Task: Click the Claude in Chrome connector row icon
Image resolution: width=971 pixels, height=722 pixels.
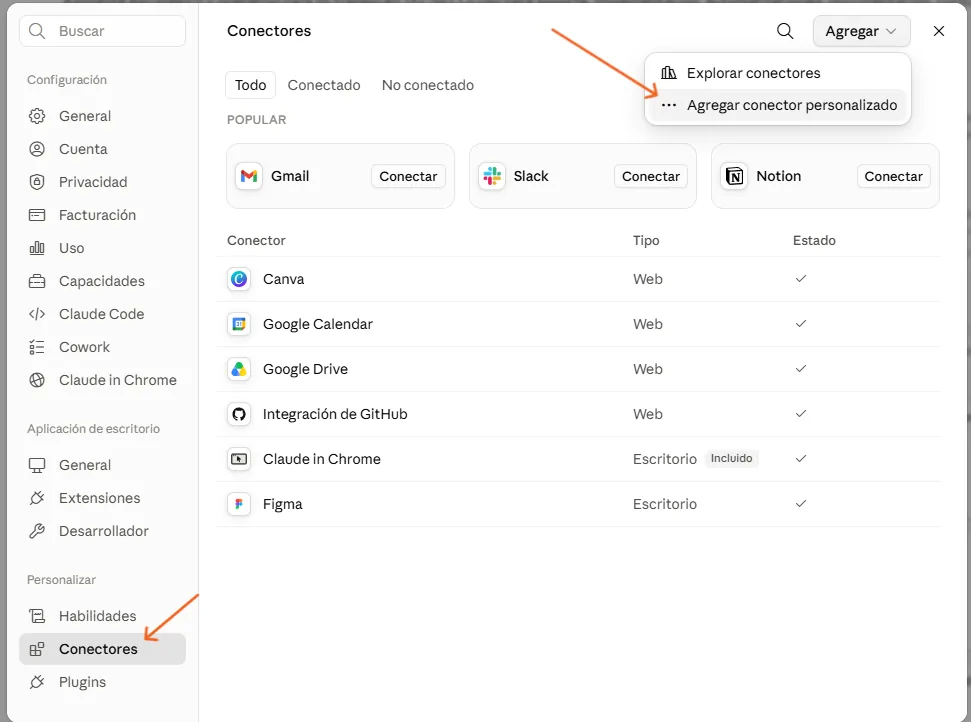Action: (239, 459)
